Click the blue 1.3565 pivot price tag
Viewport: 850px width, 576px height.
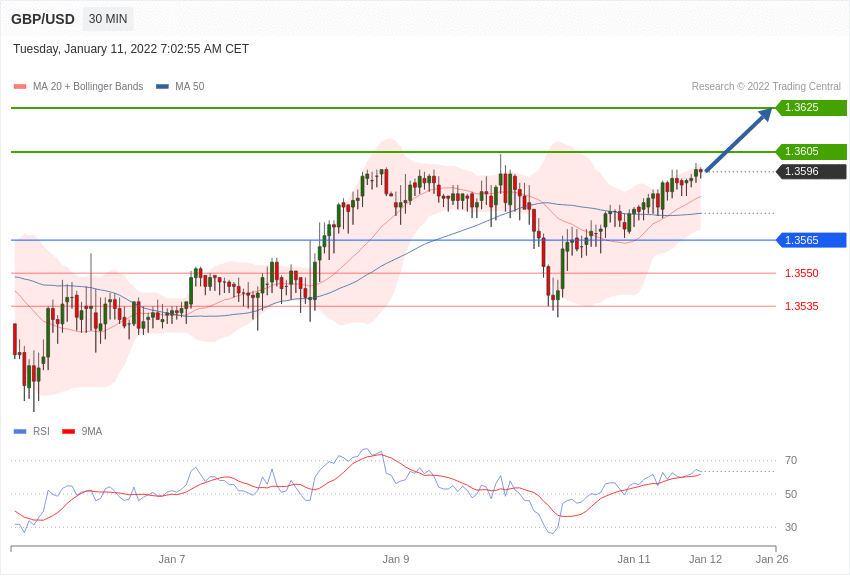pos(811,240)
